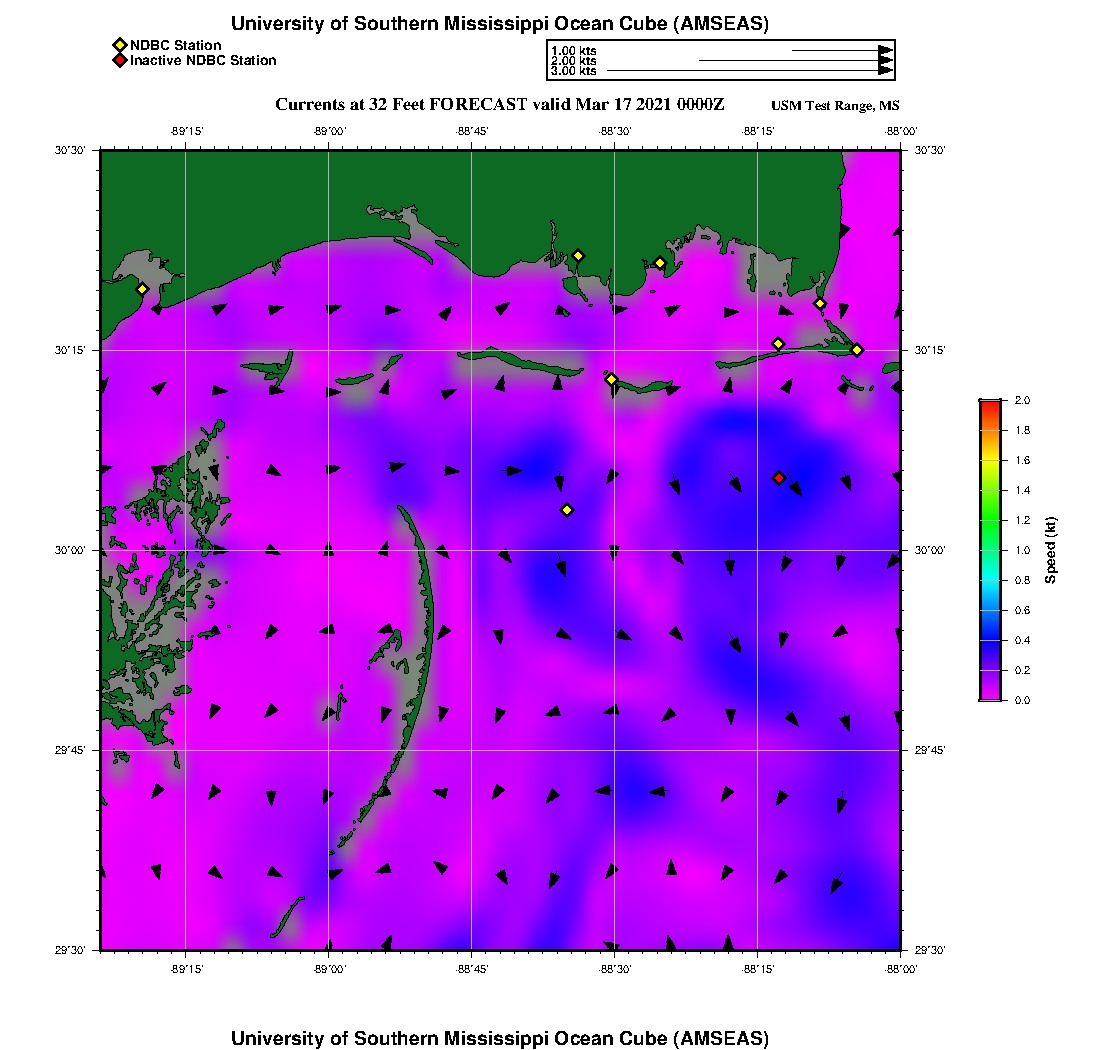This screenshot has height=1050, width=1100.
Task: Click the Speed (kt) color bar axis label
Action: pyautogui.click(x=1050, y=550)
